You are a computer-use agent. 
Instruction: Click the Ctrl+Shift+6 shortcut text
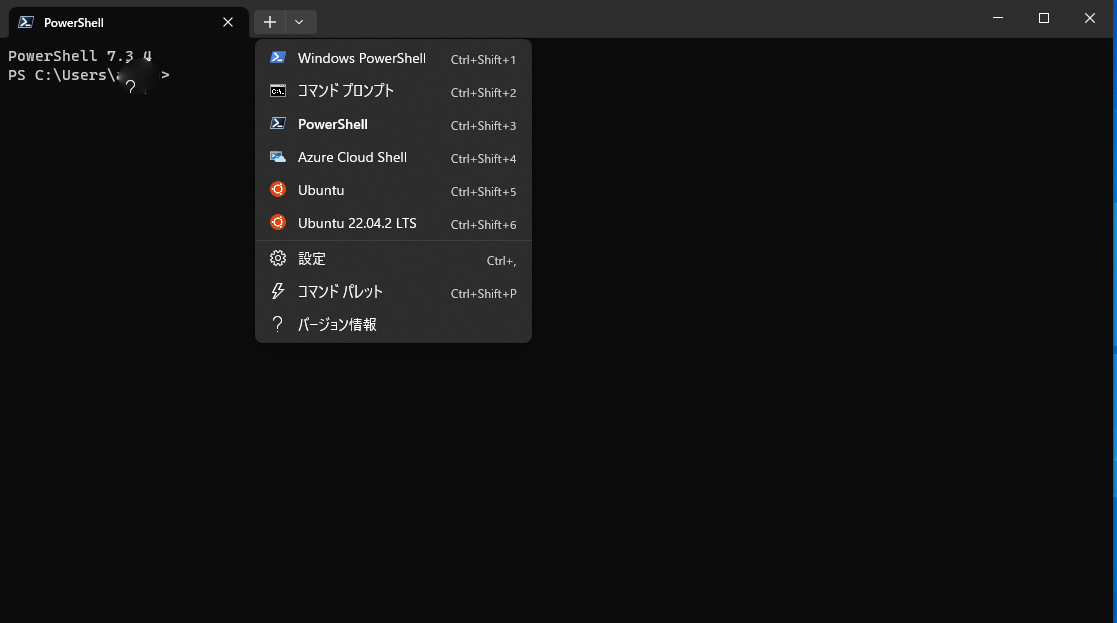[483, 224]
